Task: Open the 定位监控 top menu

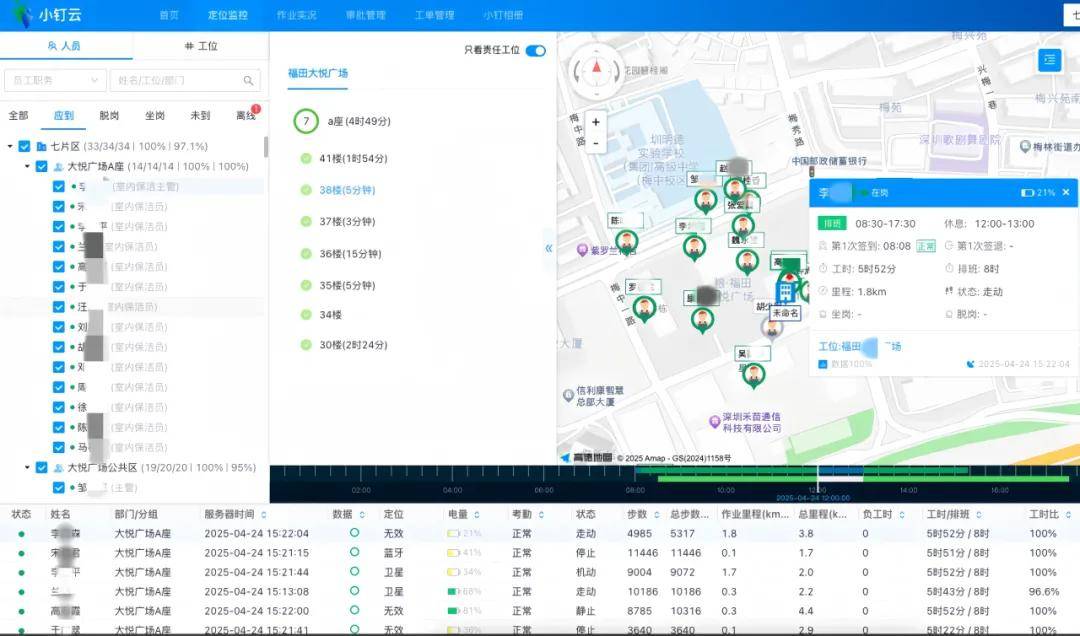Action: (x=227, y=15)
